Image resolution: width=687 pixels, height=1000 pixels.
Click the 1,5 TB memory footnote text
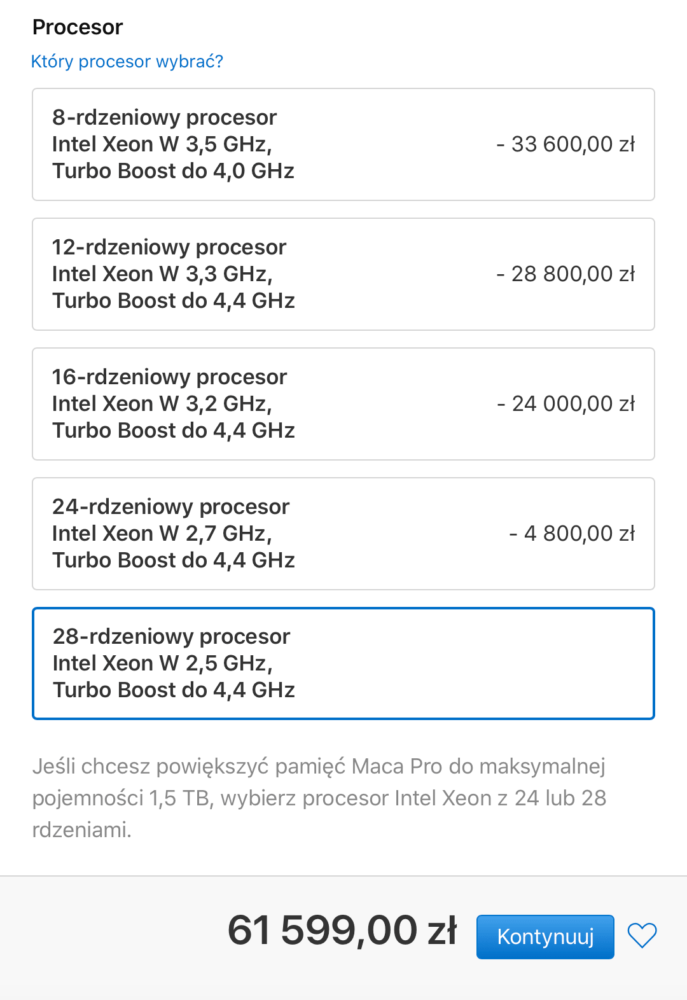[x=319, y=798]
